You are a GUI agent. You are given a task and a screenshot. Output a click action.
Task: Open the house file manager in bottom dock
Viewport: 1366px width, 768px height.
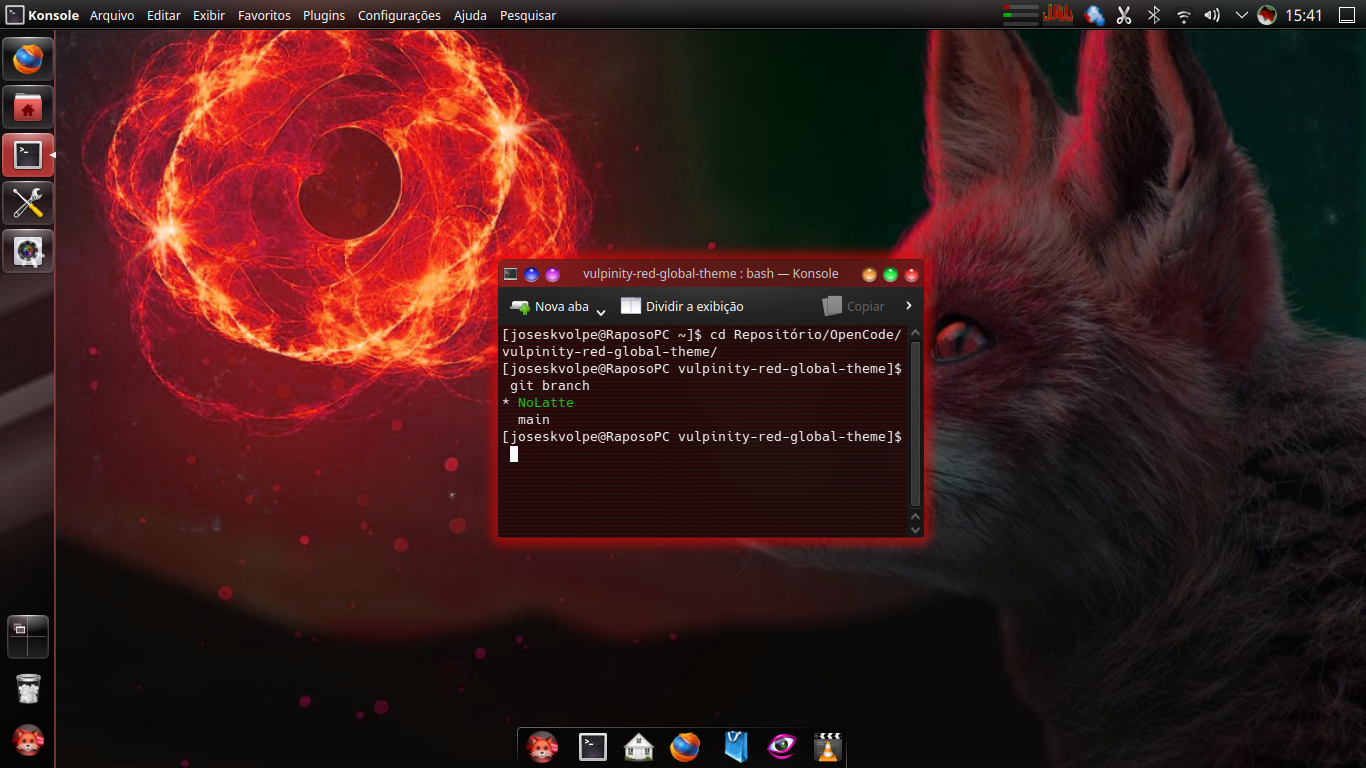638,747
